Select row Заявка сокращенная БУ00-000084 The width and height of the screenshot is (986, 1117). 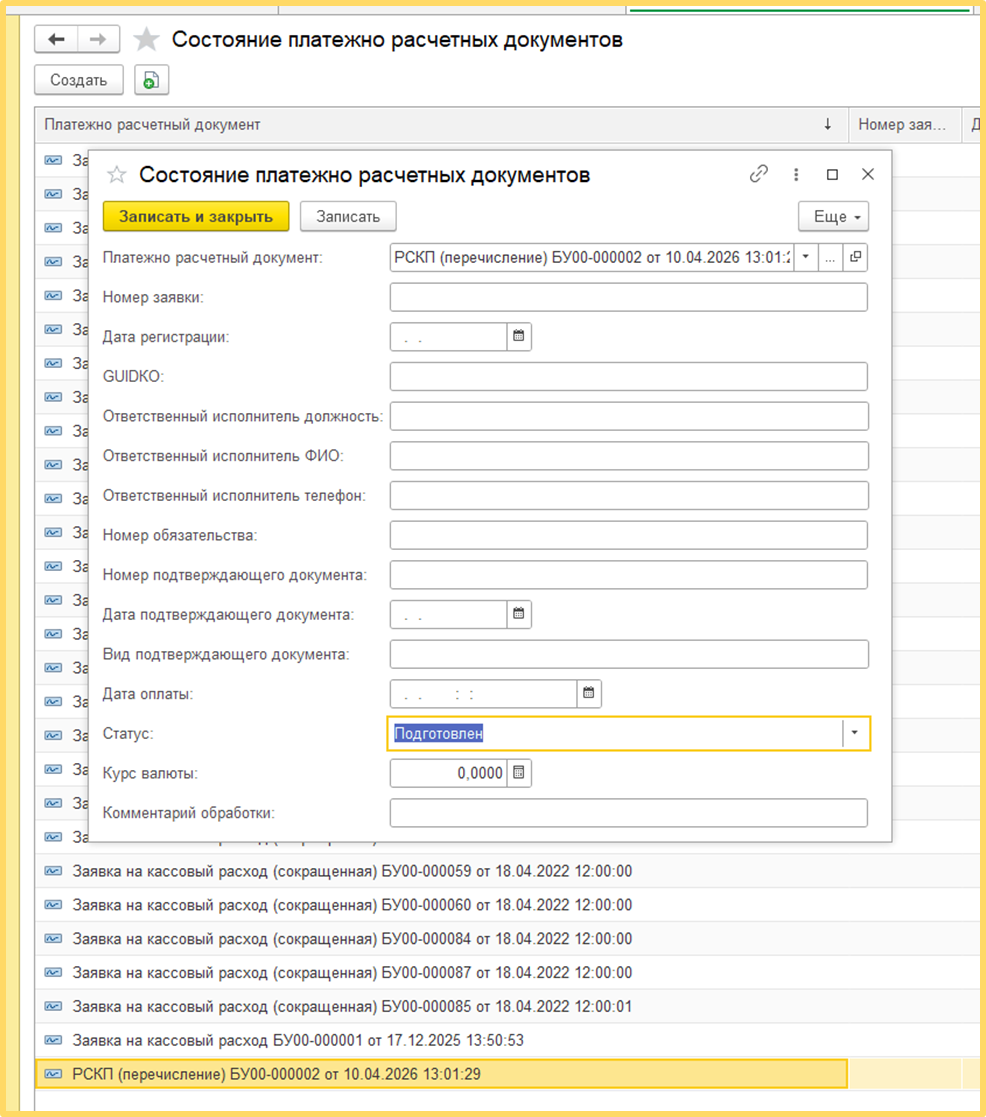[x=442, y=939]
